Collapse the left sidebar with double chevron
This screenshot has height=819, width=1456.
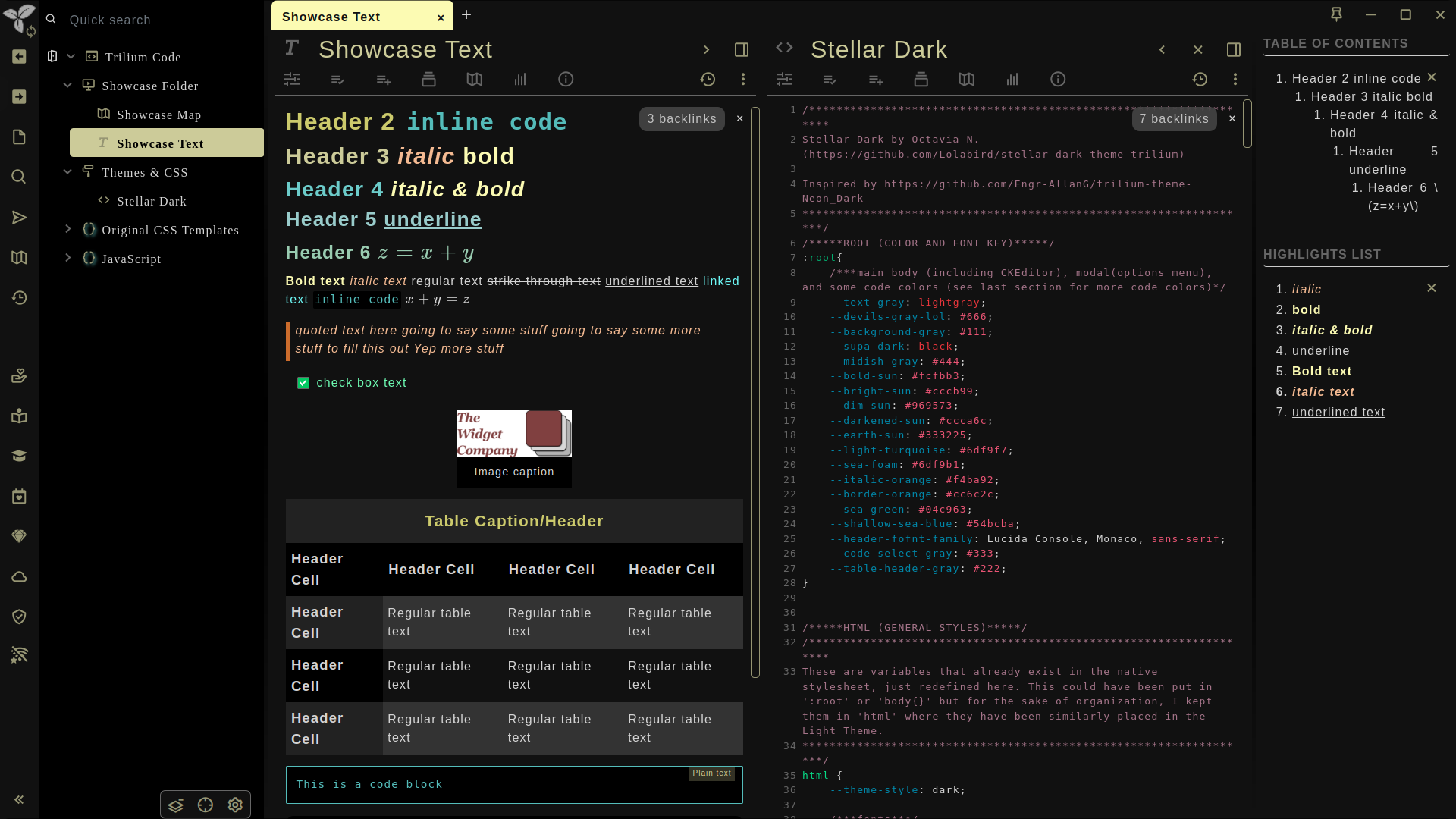pyautogui.click(x=19, y=799)
